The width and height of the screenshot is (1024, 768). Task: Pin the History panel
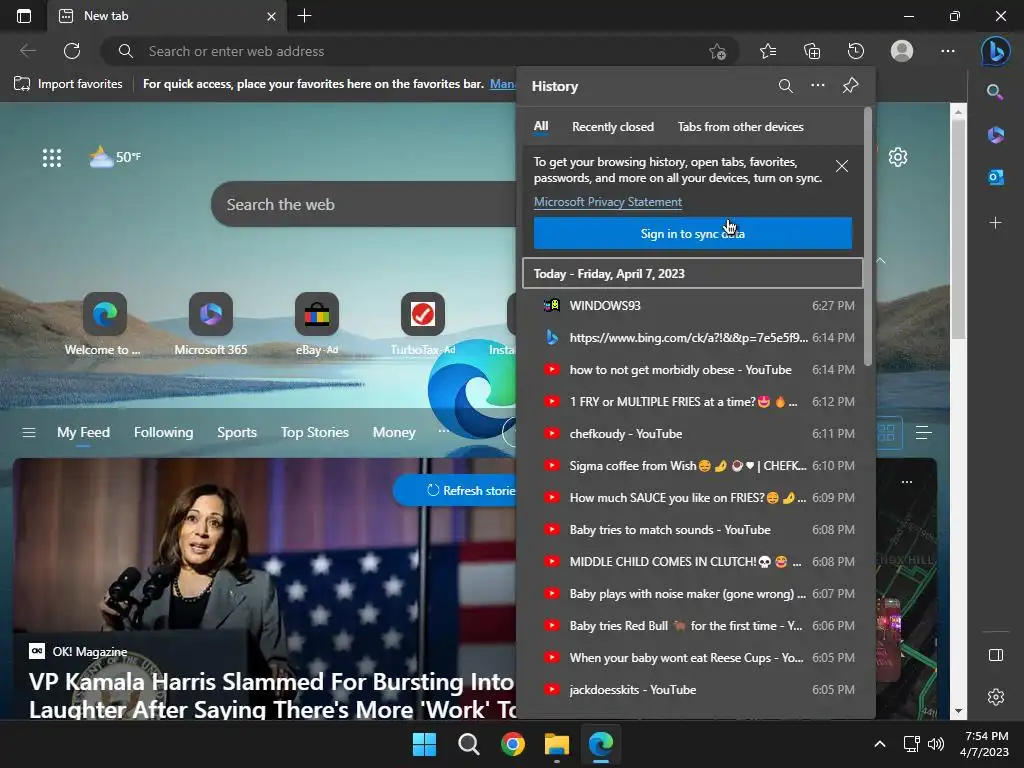[850, 86]
